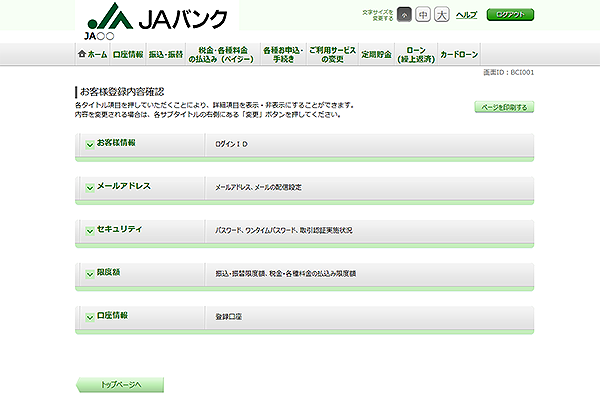Click the トップページへ back button
Screen dimensions: 600x410
coord(119,384)
